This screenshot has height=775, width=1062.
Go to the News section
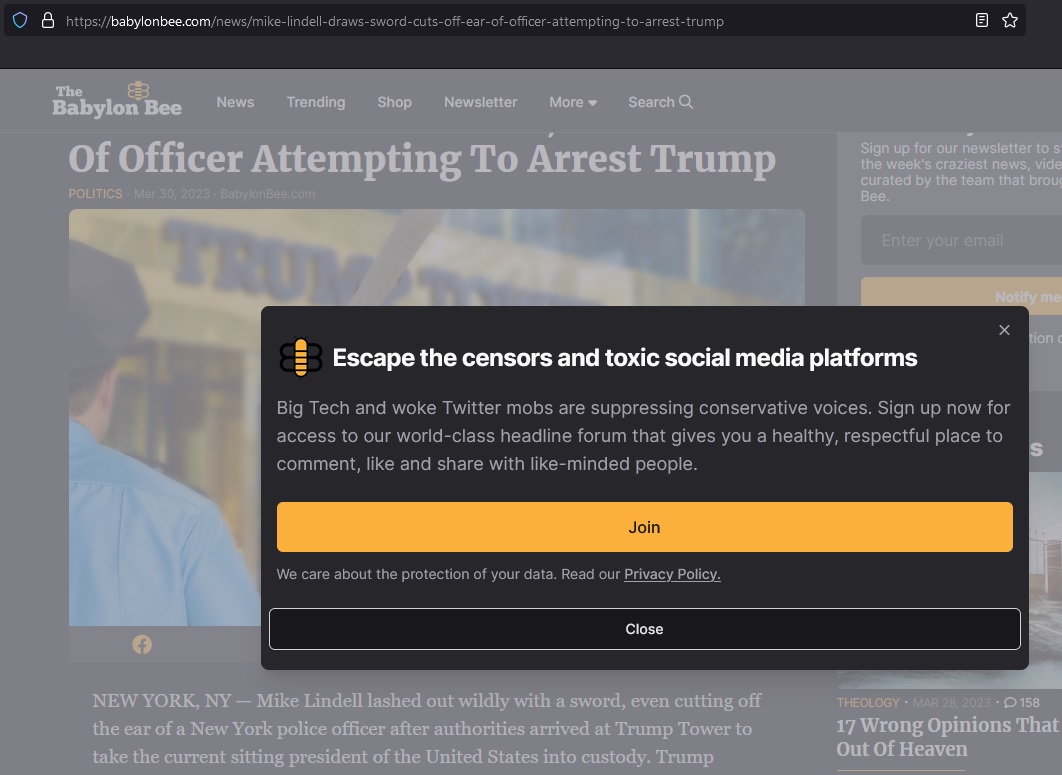pyautogui.click(x=235, y=102)
